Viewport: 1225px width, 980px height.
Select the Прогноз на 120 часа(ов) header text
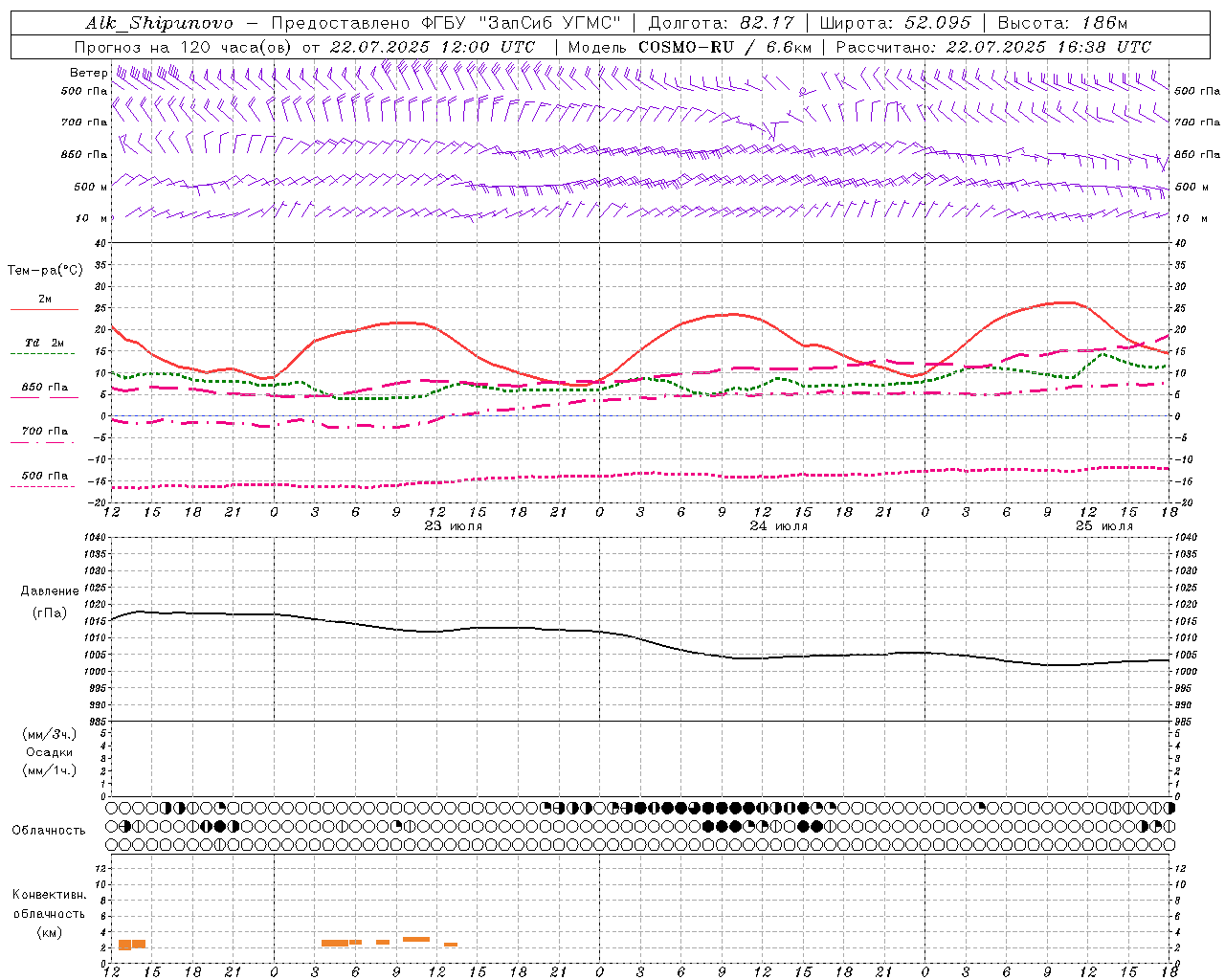pyautogui.click(x=182, y=47)
